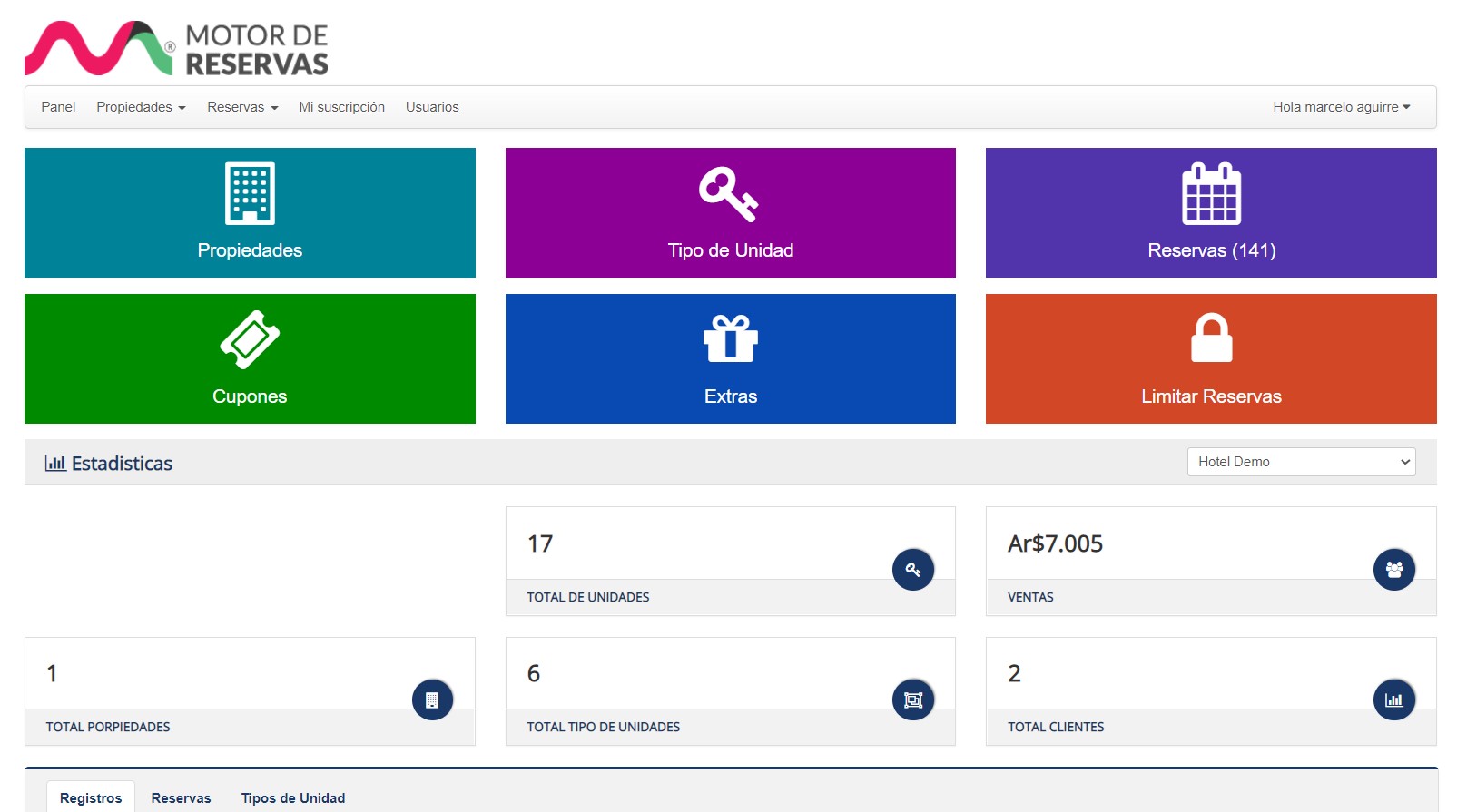Expand the Propiedades dropdown in navbar
Screen dimensions: 1457x812
point(141,107)
